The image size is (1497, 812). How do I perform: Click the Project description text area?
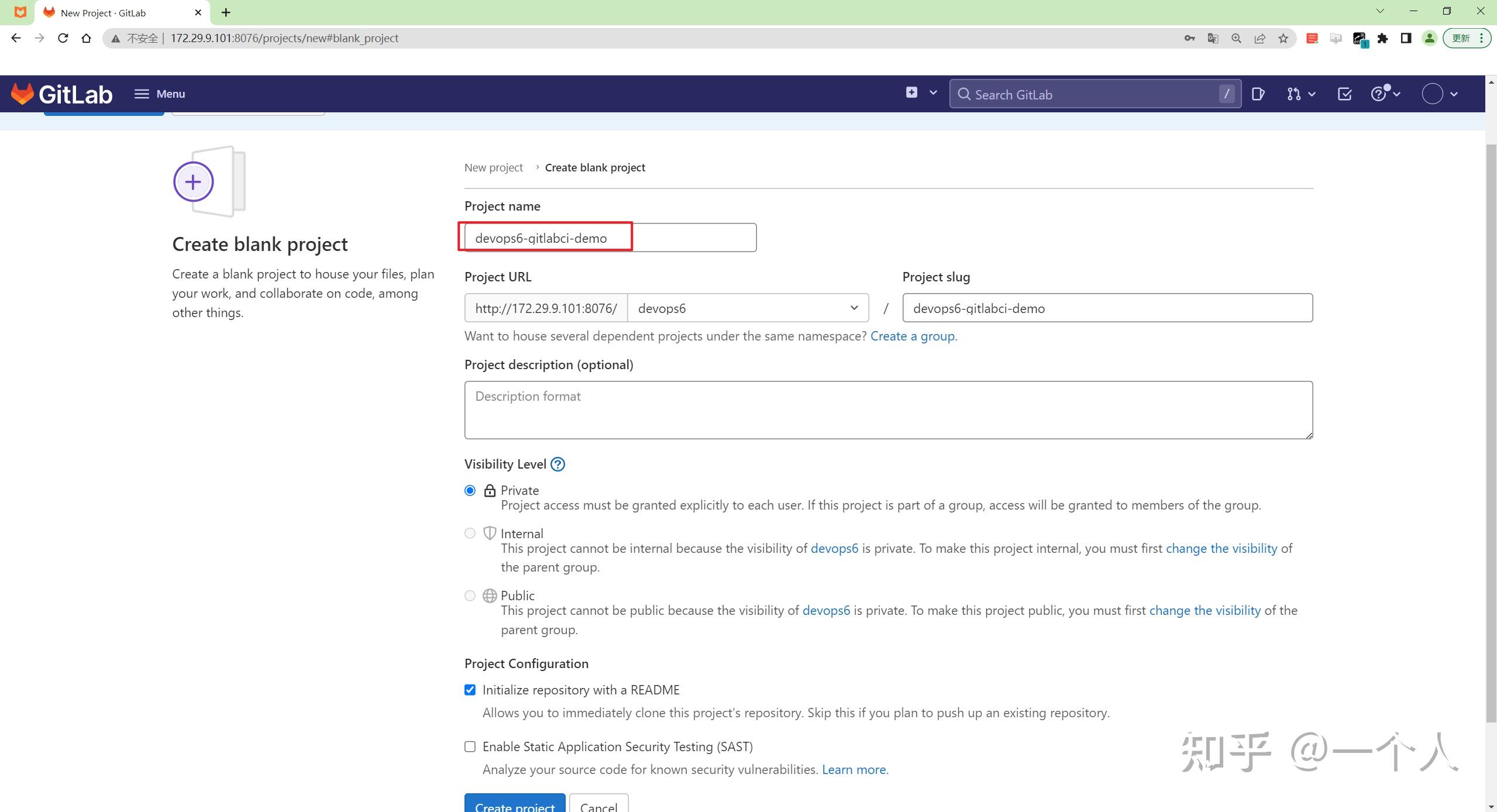coord(888,410)
